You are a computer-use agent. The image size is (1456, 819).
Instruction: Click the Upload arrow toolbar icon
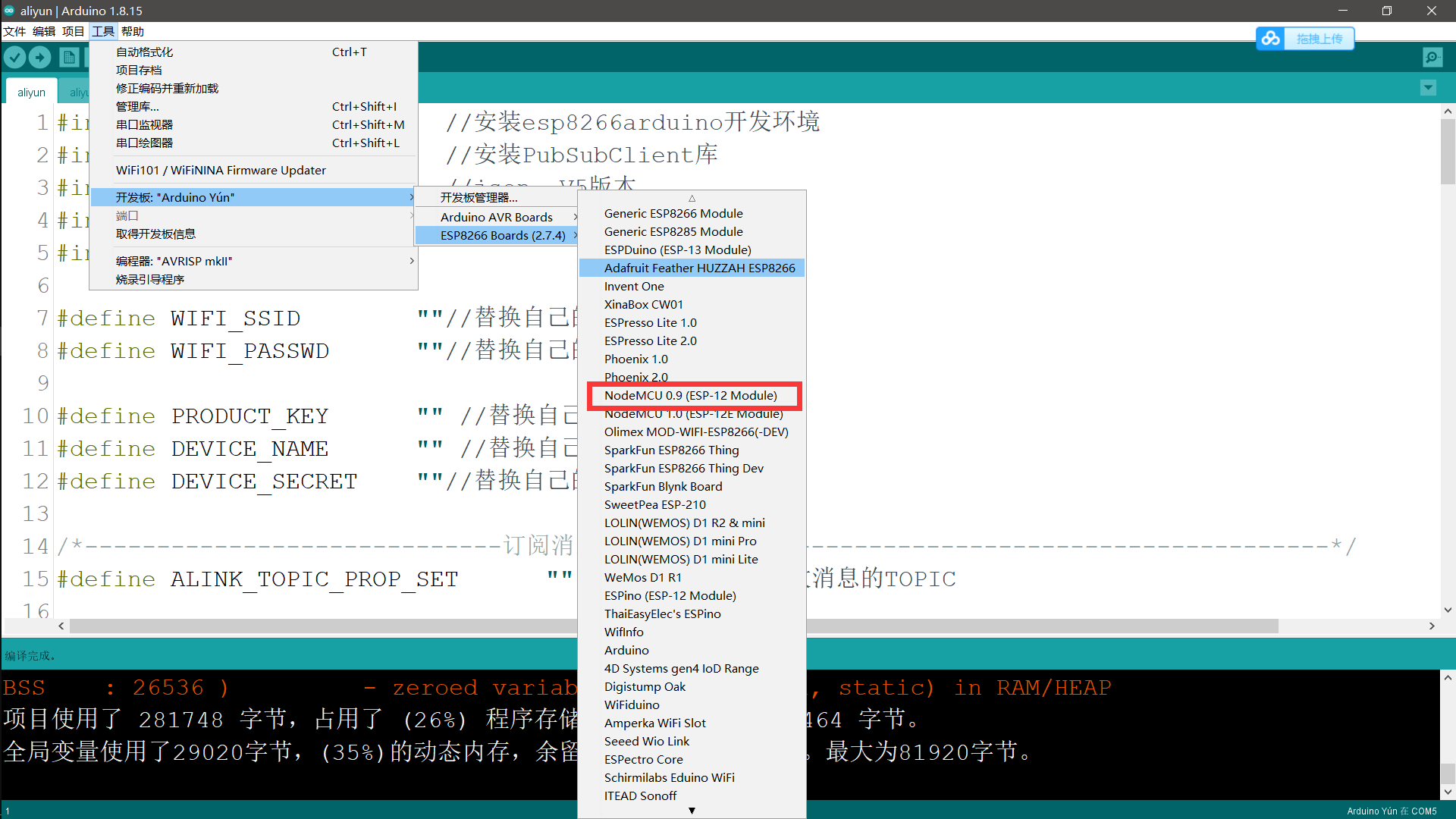[x=40, y=57]
